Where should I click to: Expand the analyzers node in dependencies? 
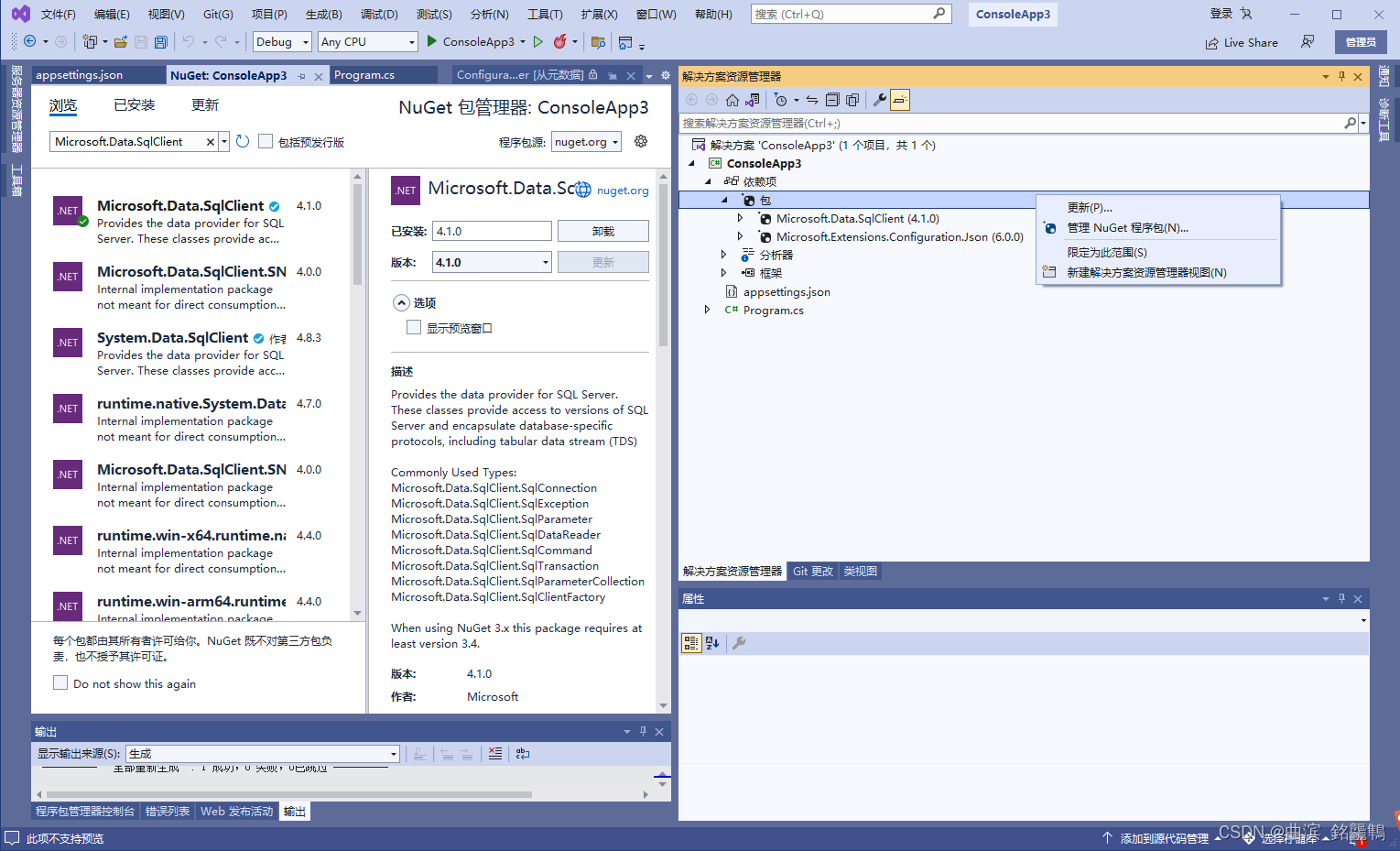point(723,255)
